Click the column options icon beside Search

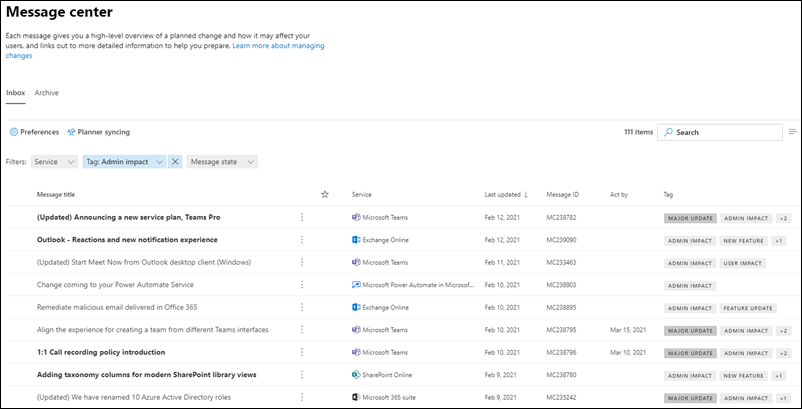793,132
